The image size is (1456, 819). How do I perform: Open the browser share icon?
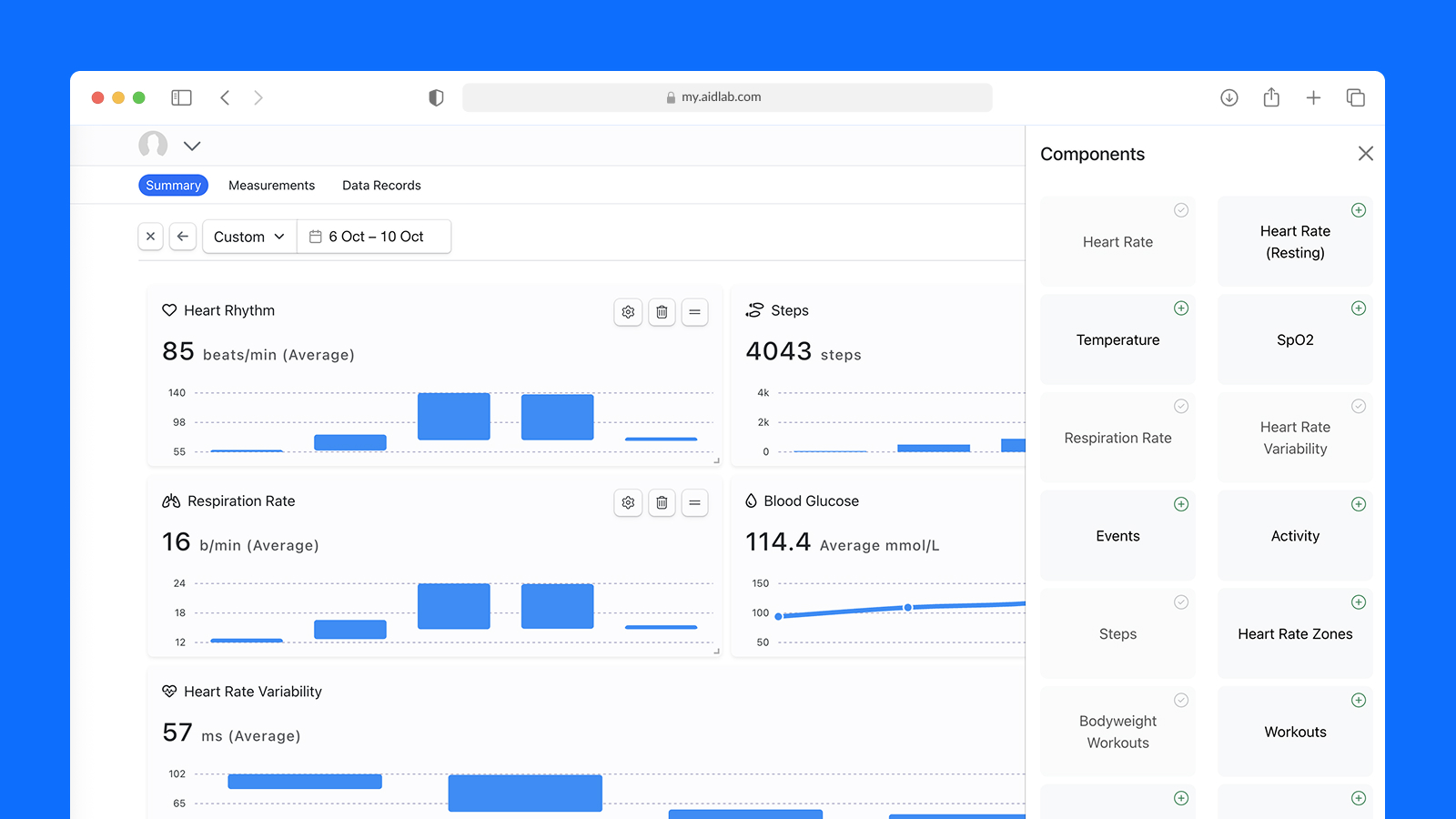1271,97
